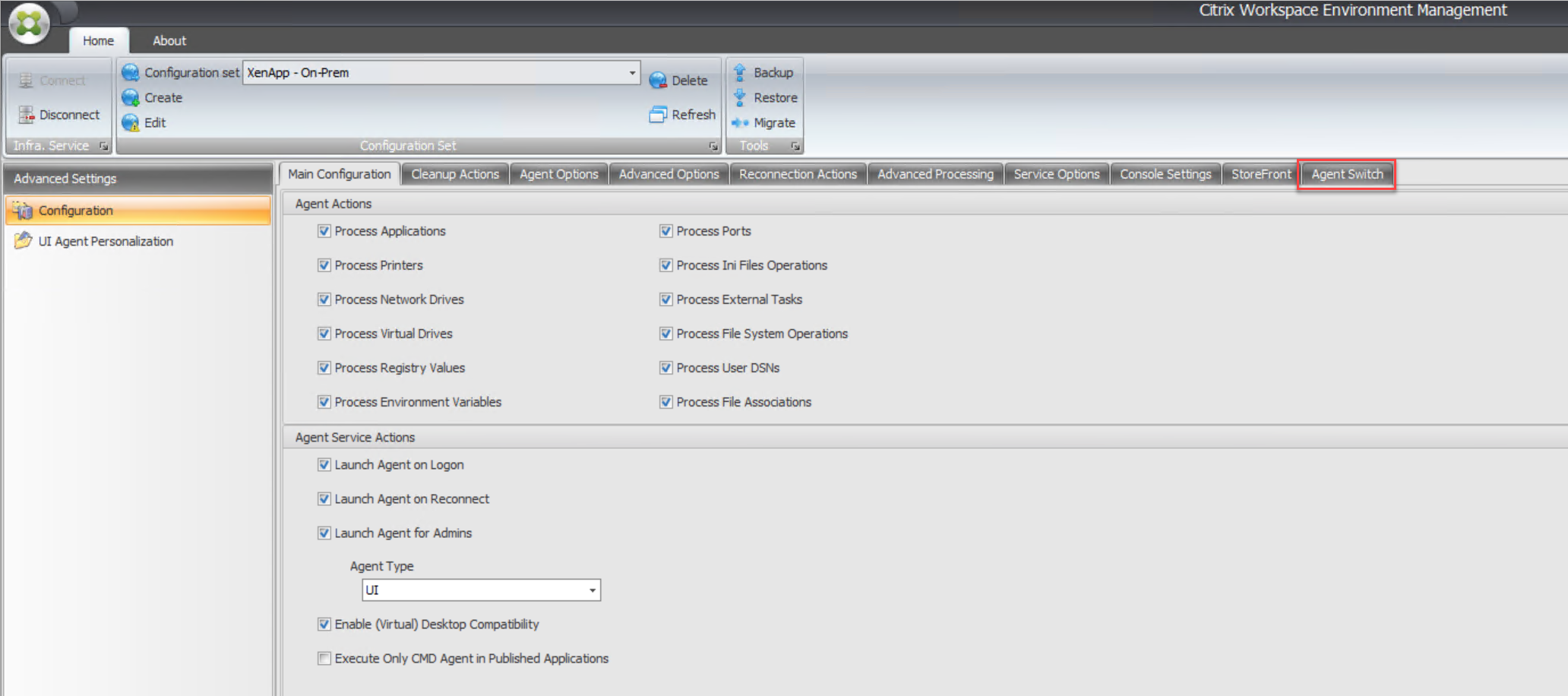Select Configuration in Advanced Settings pane
Viewport: 1568px width, 696px height.
pos(138,210)
